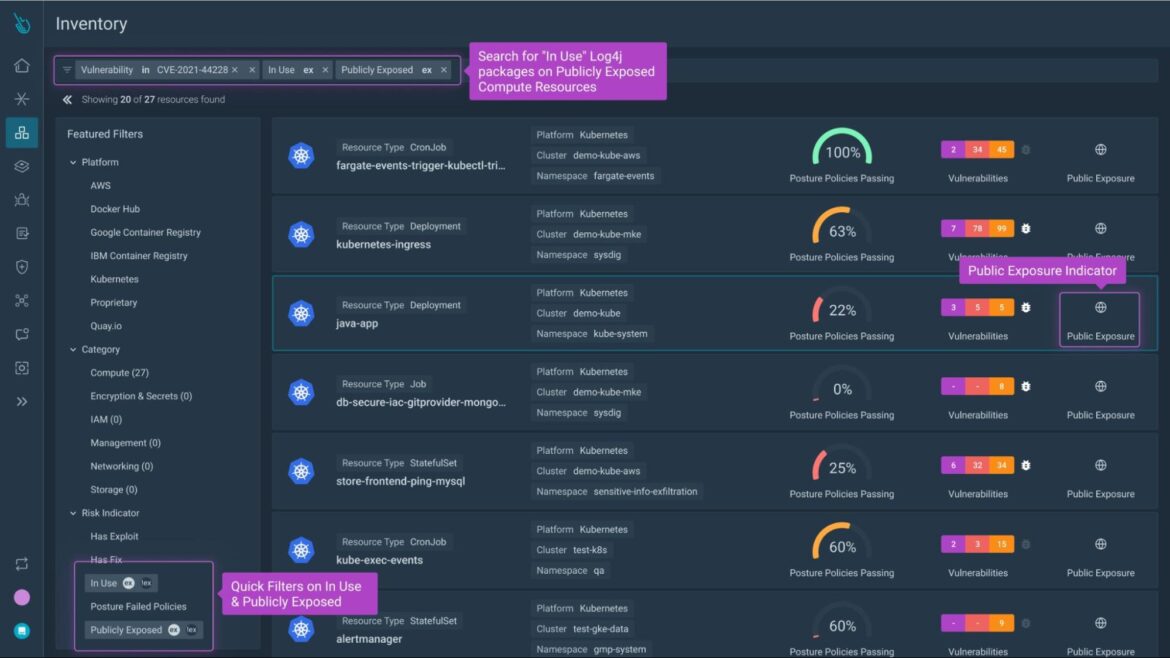Open the teal help chat icon

(22, 631)
